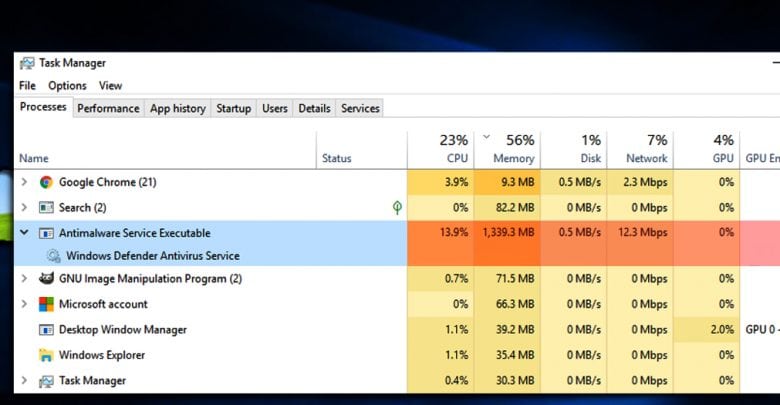Expand the GNU Image Manipulation Program group
This screenshot has width=780, height=405.
[24, 278]
